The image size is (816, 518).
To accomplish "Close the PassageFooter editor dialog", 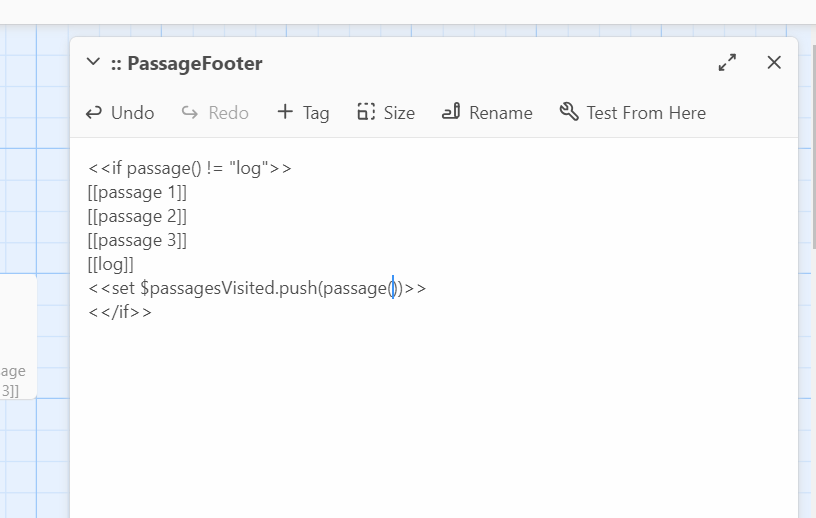I will tap(774, 62).
